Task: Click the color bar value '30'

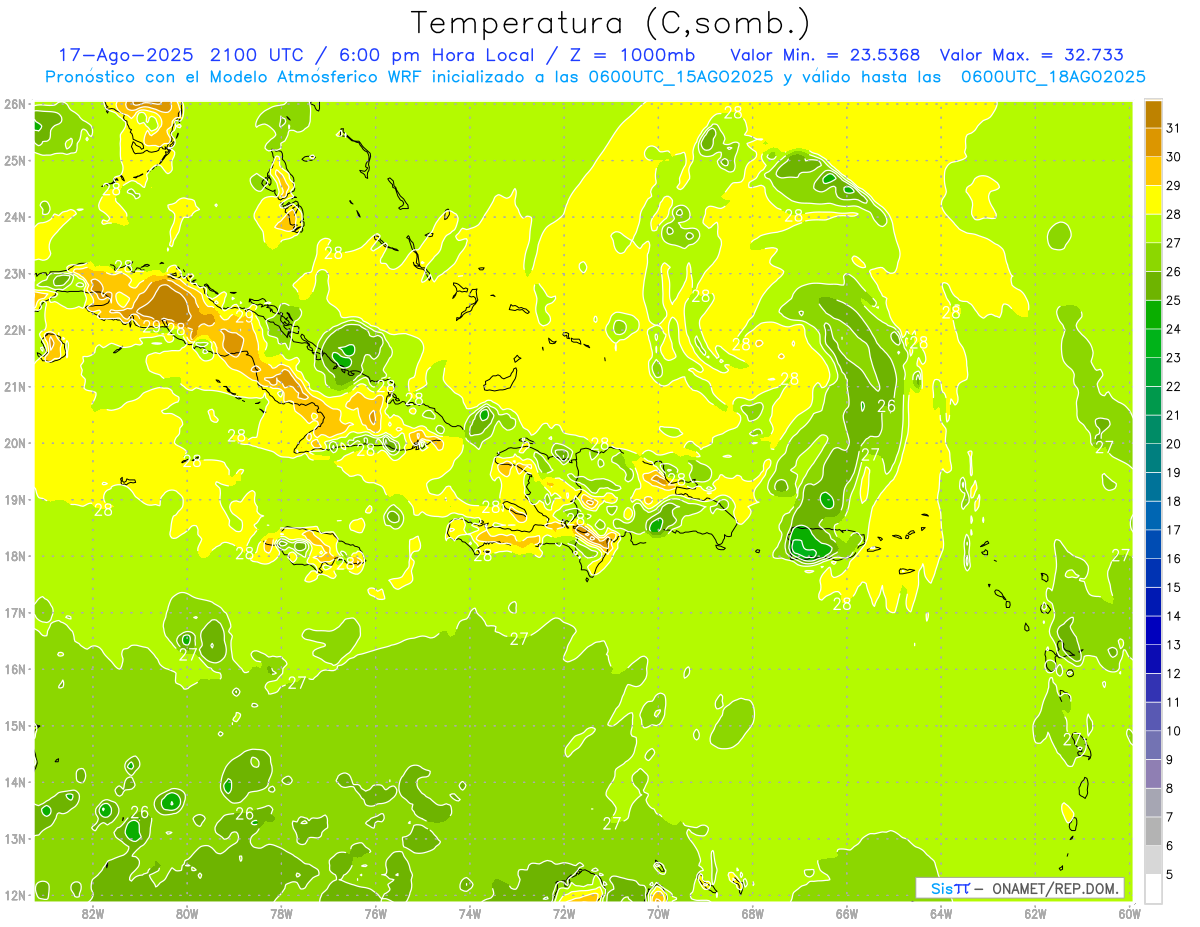Action: [1173, 156]
